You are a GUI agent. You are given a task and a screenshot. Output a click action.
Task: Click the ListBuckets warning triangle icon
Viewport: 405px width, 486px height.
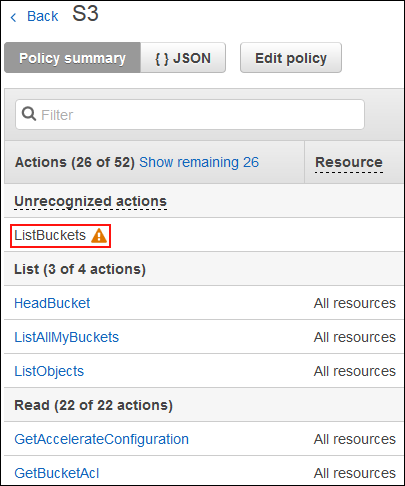pos(99,236)
